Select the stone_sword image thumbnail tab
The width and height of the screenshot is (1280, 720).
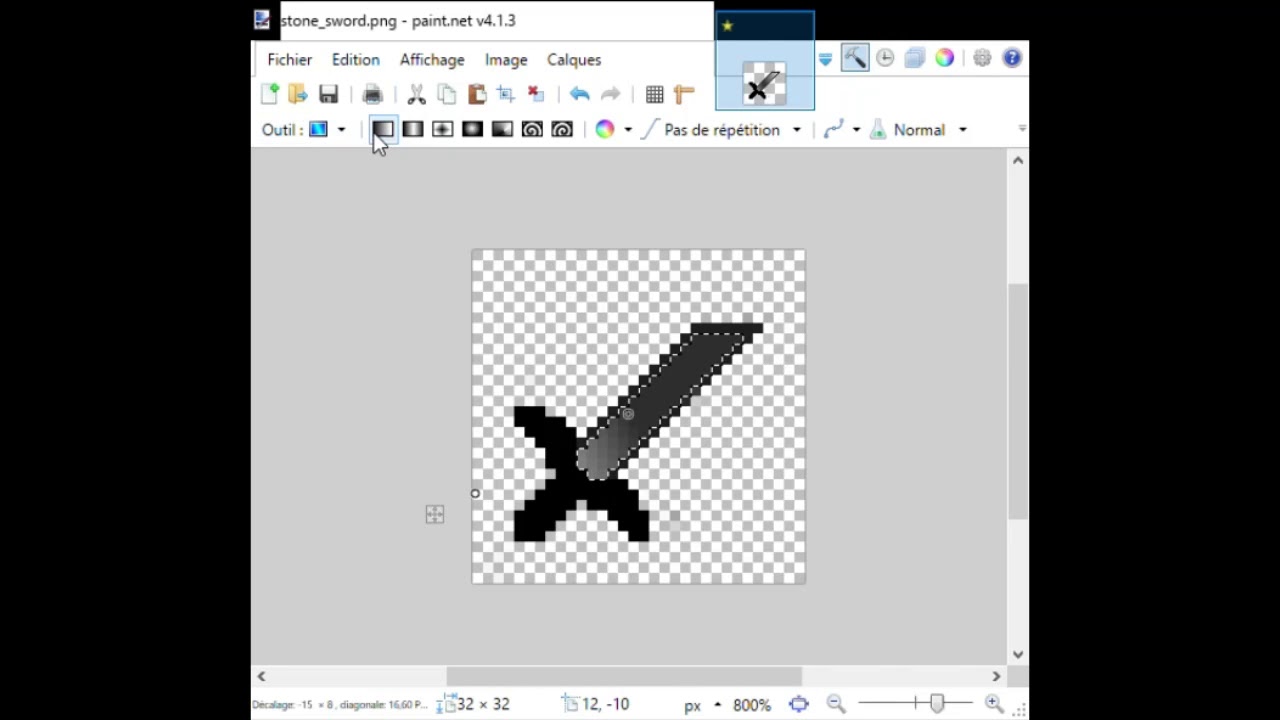click(x=765, y=61)
